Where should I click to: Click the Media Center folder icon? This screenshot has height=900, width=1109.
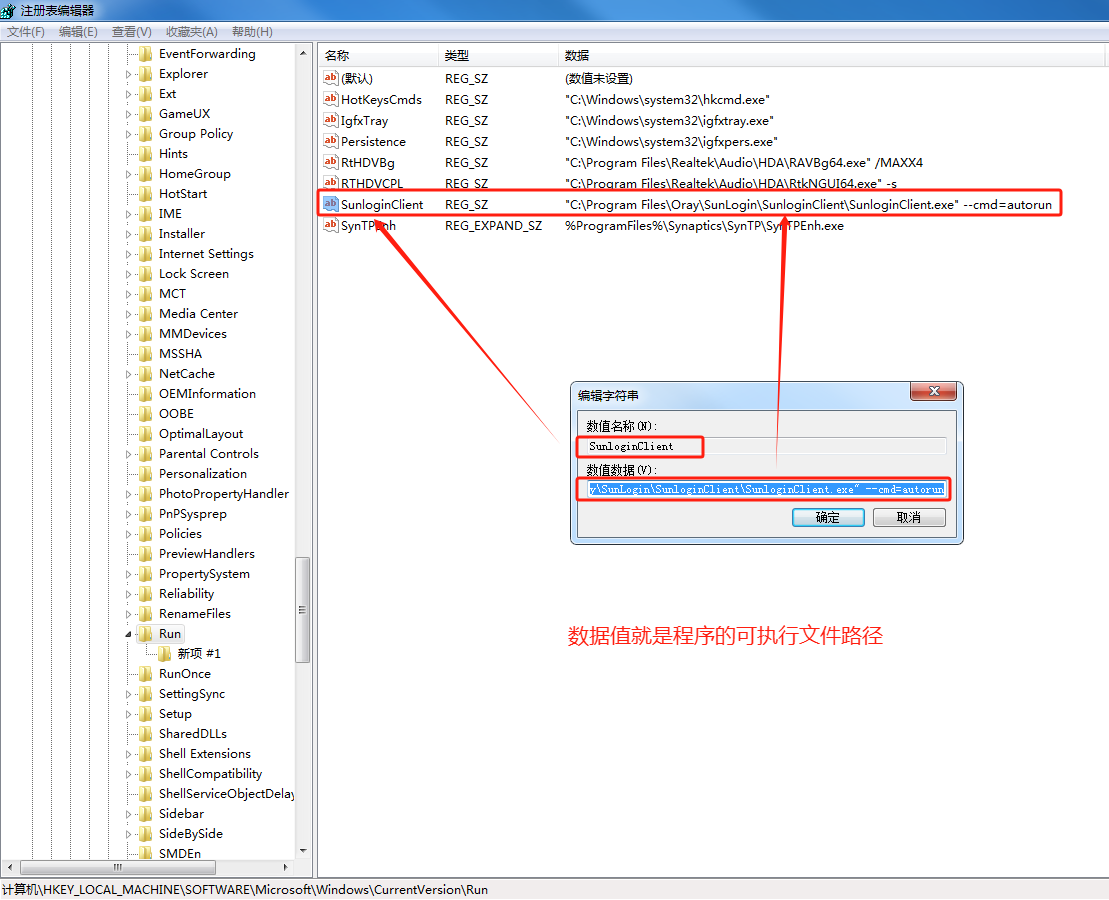click(146, 313)
